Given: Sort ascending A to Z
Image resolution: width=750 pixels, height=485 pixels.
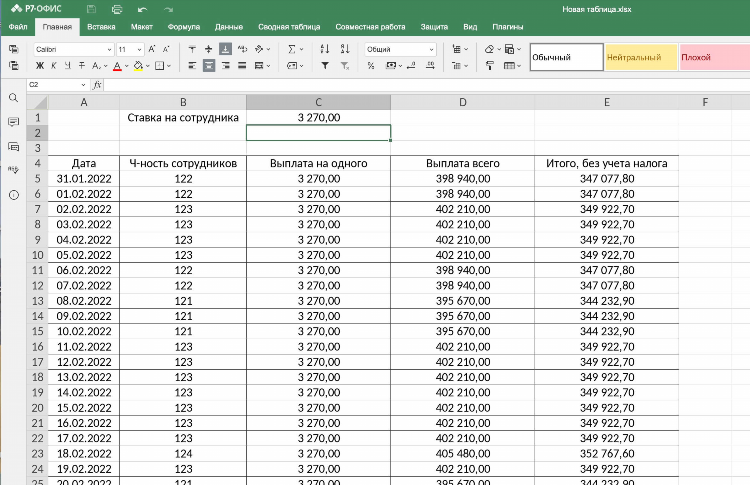Looking at the screenshot, I should pos(325,49).
